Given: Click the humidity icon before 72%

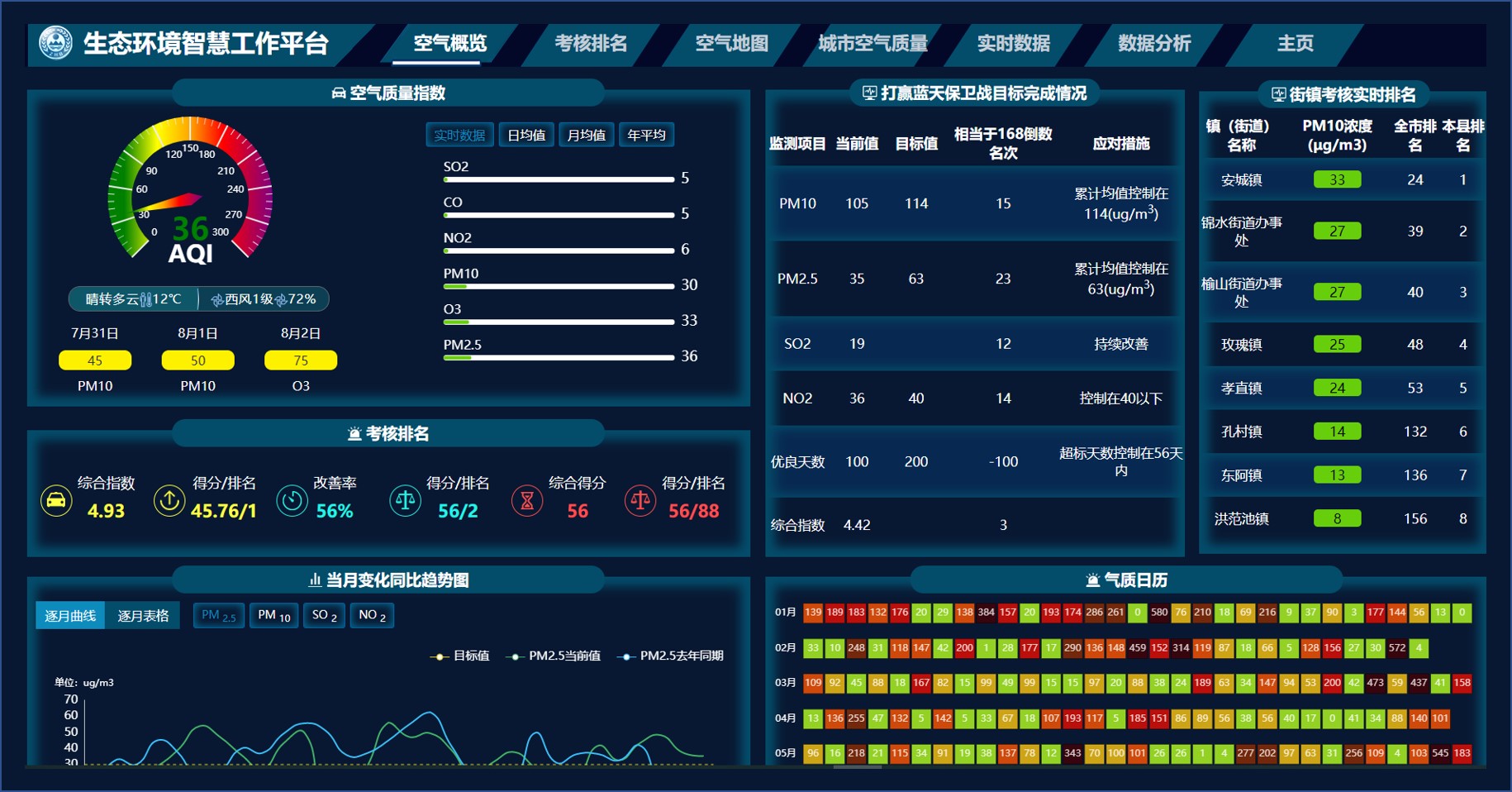Looking at the screenshot, I should click(281, 299).
